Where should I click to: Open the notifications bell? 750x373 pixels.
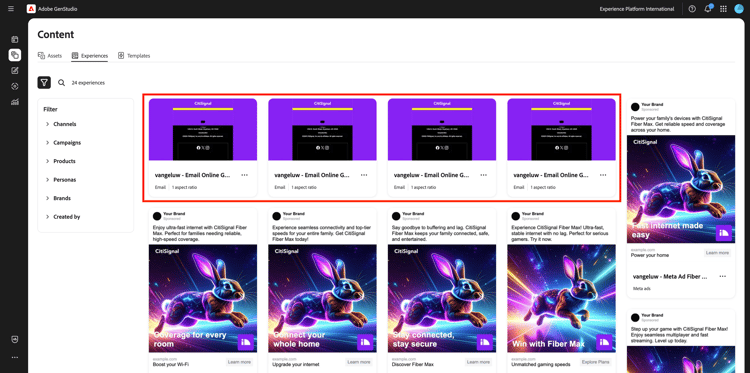tap(708, 9)
